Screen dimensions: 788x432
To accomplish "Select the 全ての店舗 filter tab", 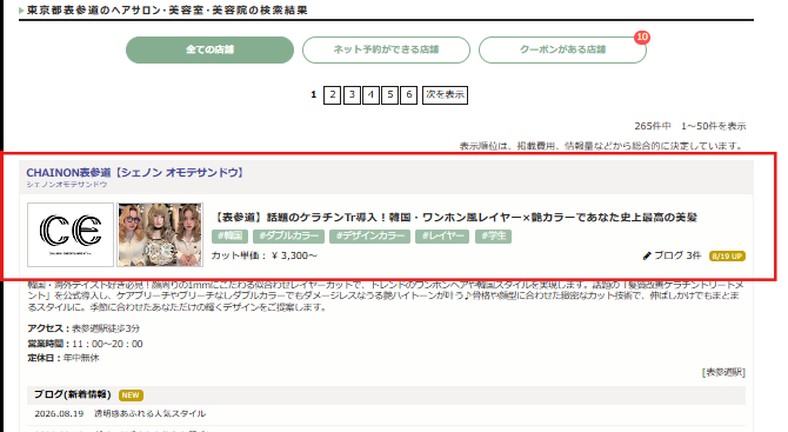I will (x=210, y=50).
